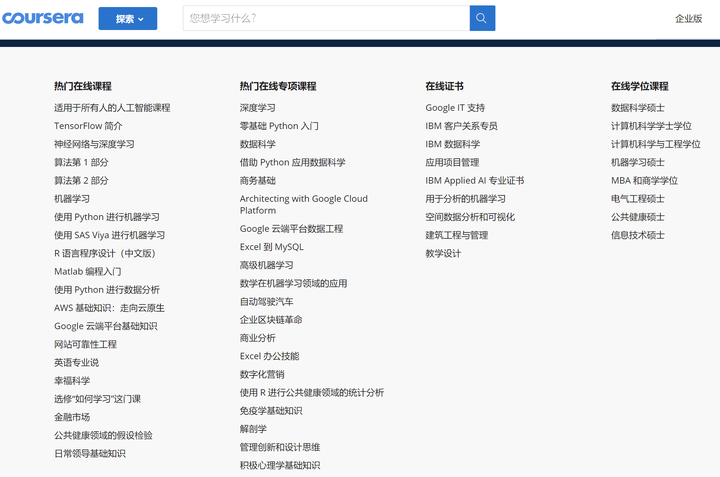Open 日常领导基础知识 link
The width and height of the screenshot is (720, 477).
point(90,454)
